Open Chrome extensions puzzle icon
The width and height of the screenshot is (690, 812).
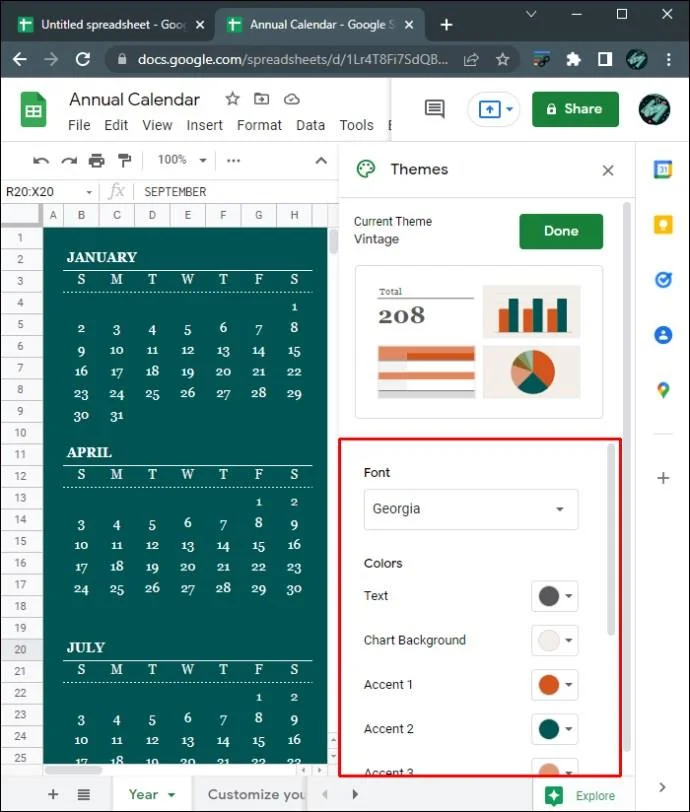(x=573, y=60)
